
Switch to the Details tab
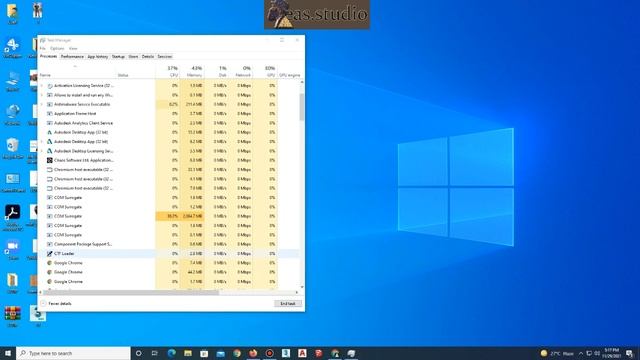148,57
